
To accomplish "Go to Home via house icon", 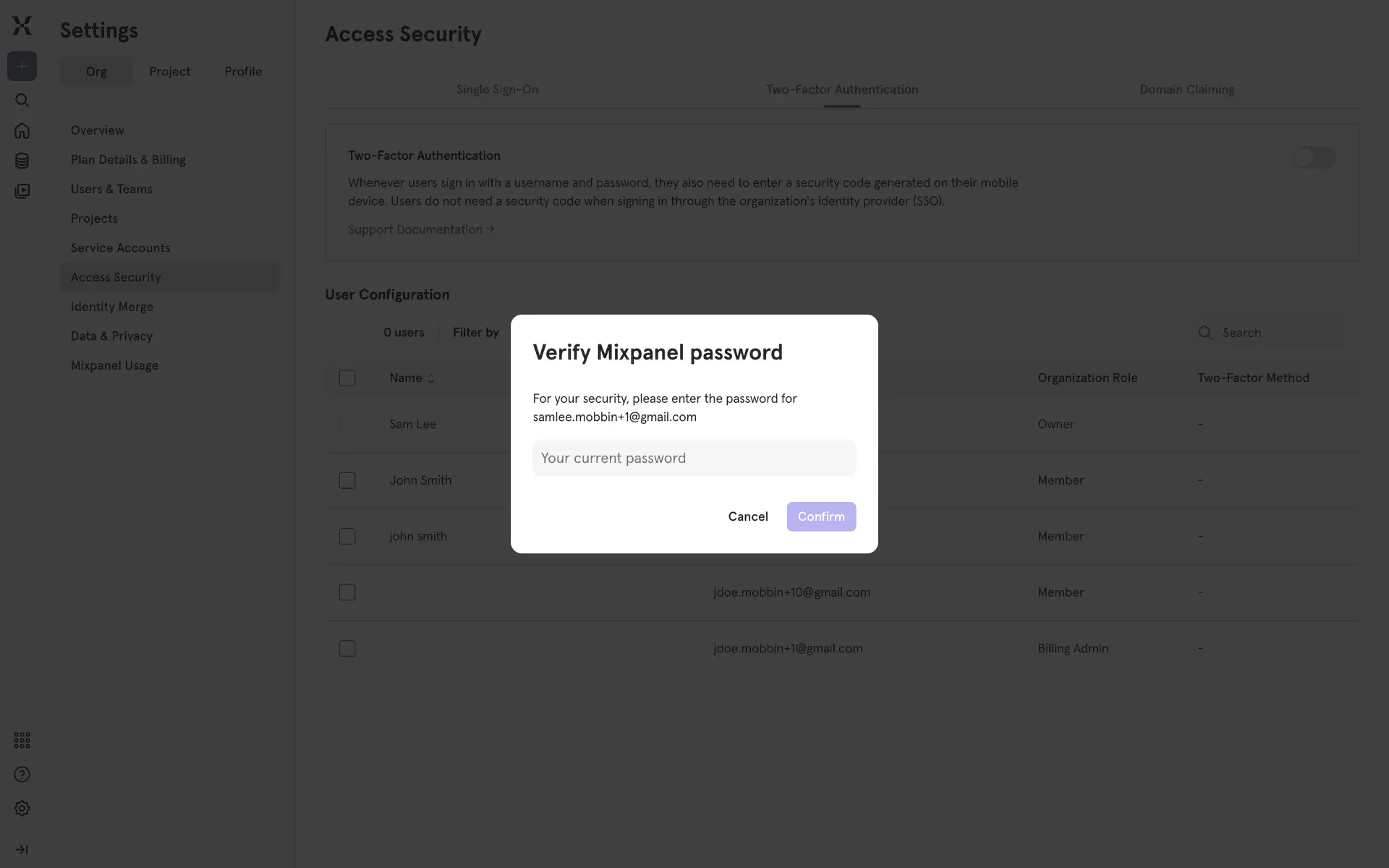I will click(x=22, y=131).
